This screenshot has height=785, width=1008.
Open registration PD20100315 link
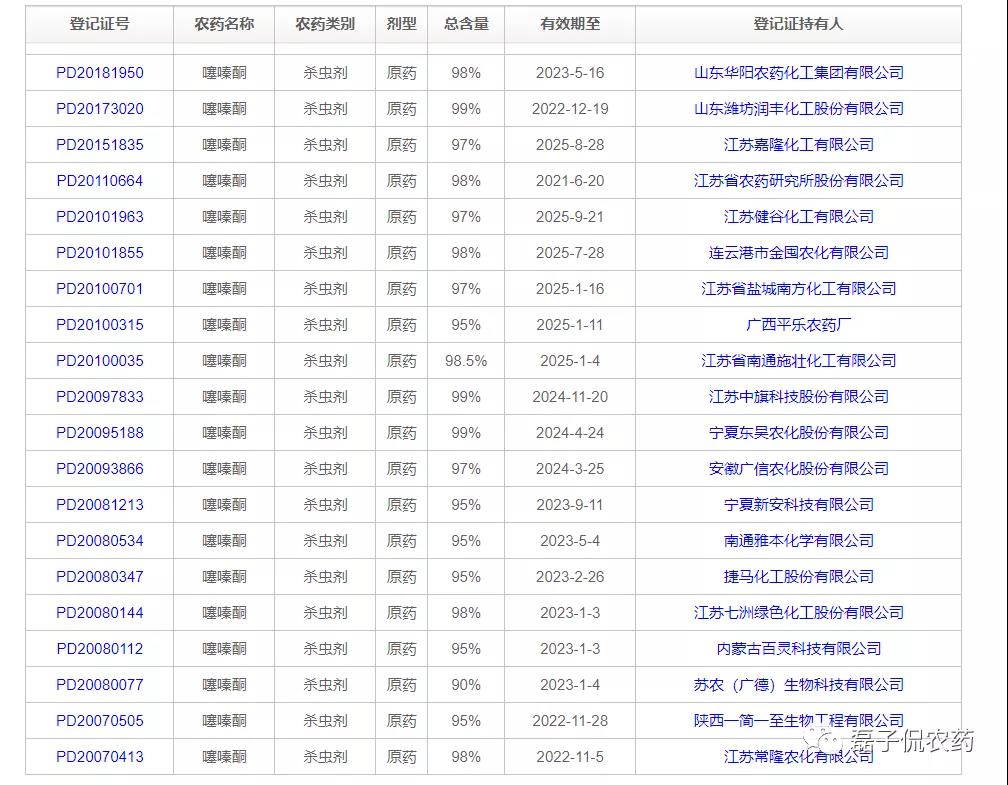[x=100, y=325]
